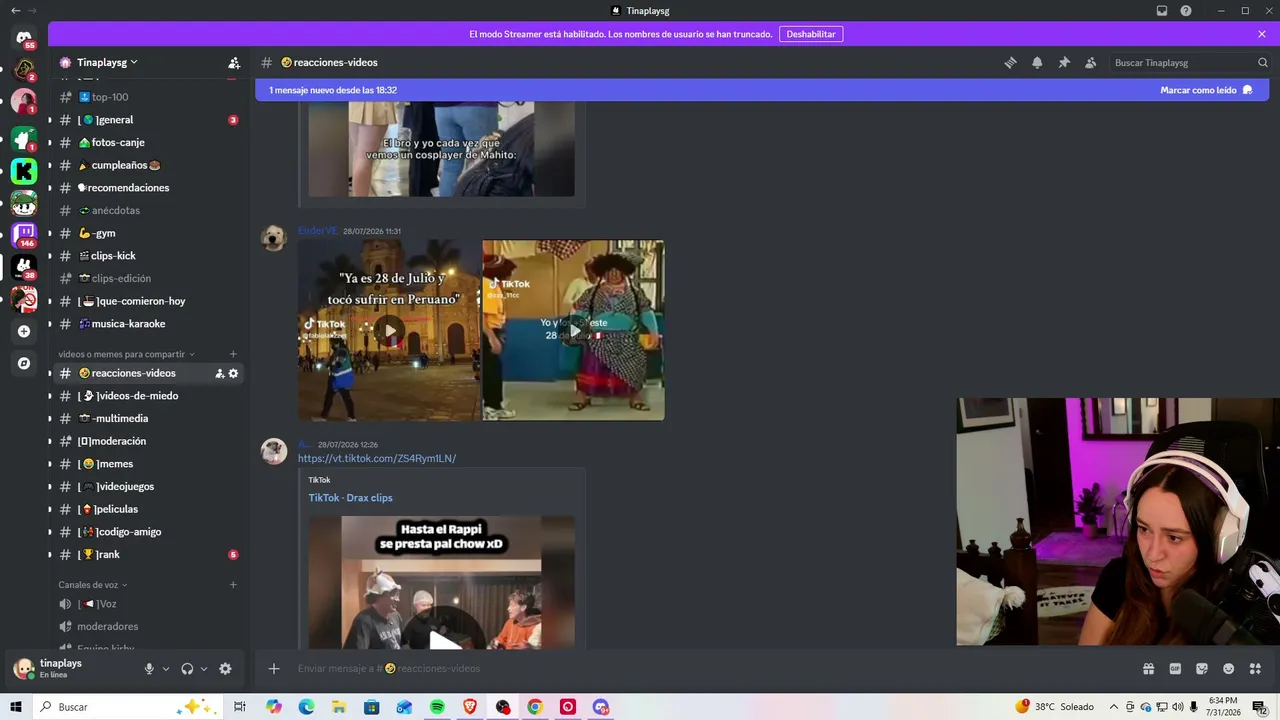The image size is (1280, 720).
Task: Click the search magnifier in Buscar Tinaplaysg
Action: pos(1262,62)
